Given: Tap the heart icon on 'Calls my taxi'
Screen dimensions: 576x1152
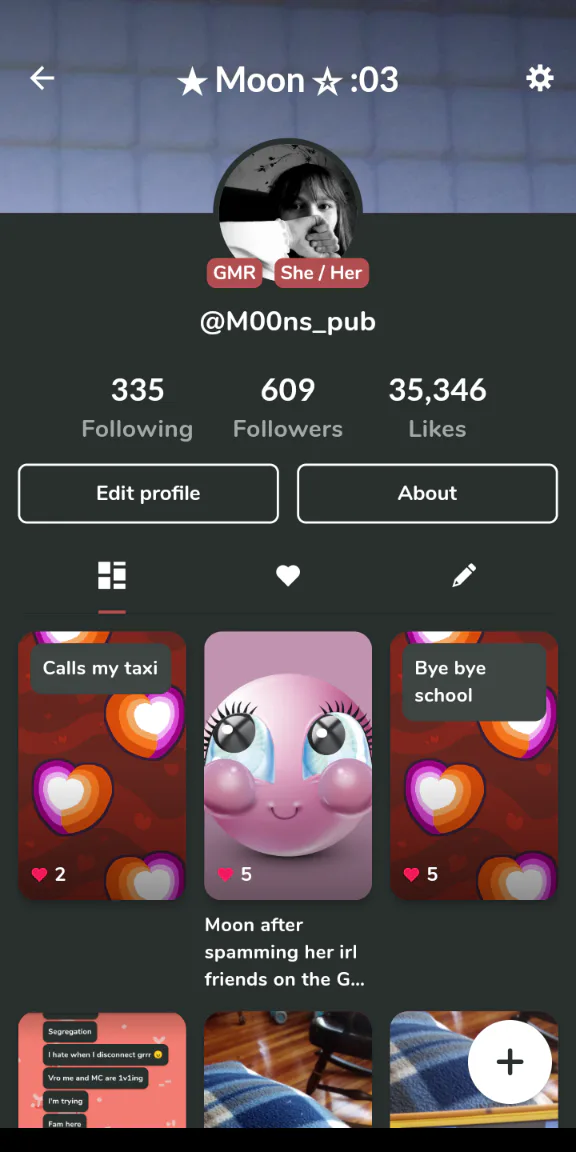Looking at the screenshot, I should 40,874.
